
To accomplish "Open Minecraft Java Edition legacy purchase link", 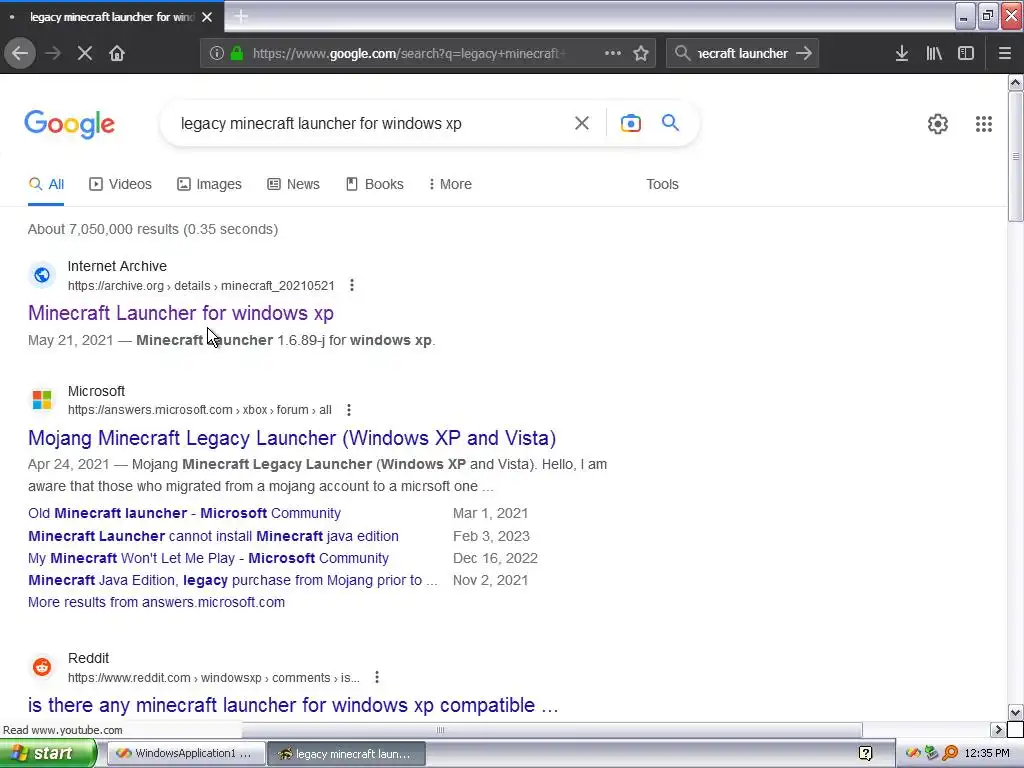I will pos(232,580).
